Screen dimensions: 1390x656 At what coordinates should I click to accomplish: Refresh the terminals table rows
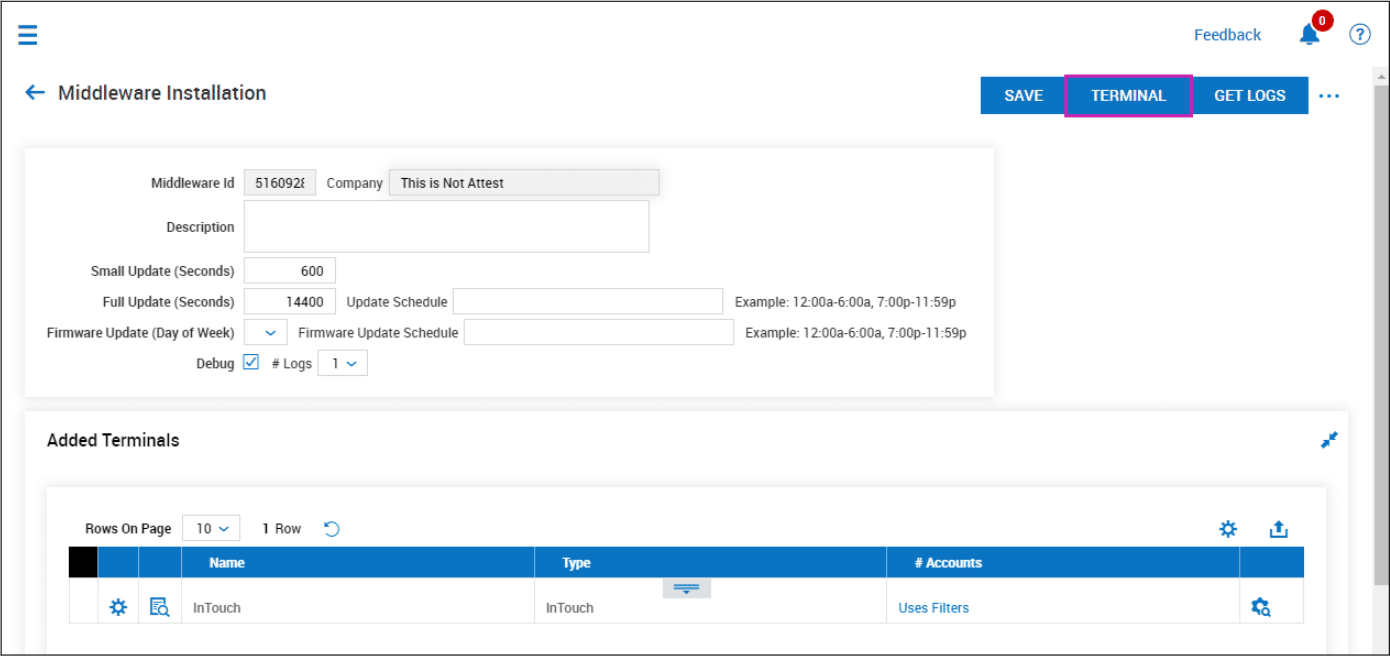tap(332, 529)
